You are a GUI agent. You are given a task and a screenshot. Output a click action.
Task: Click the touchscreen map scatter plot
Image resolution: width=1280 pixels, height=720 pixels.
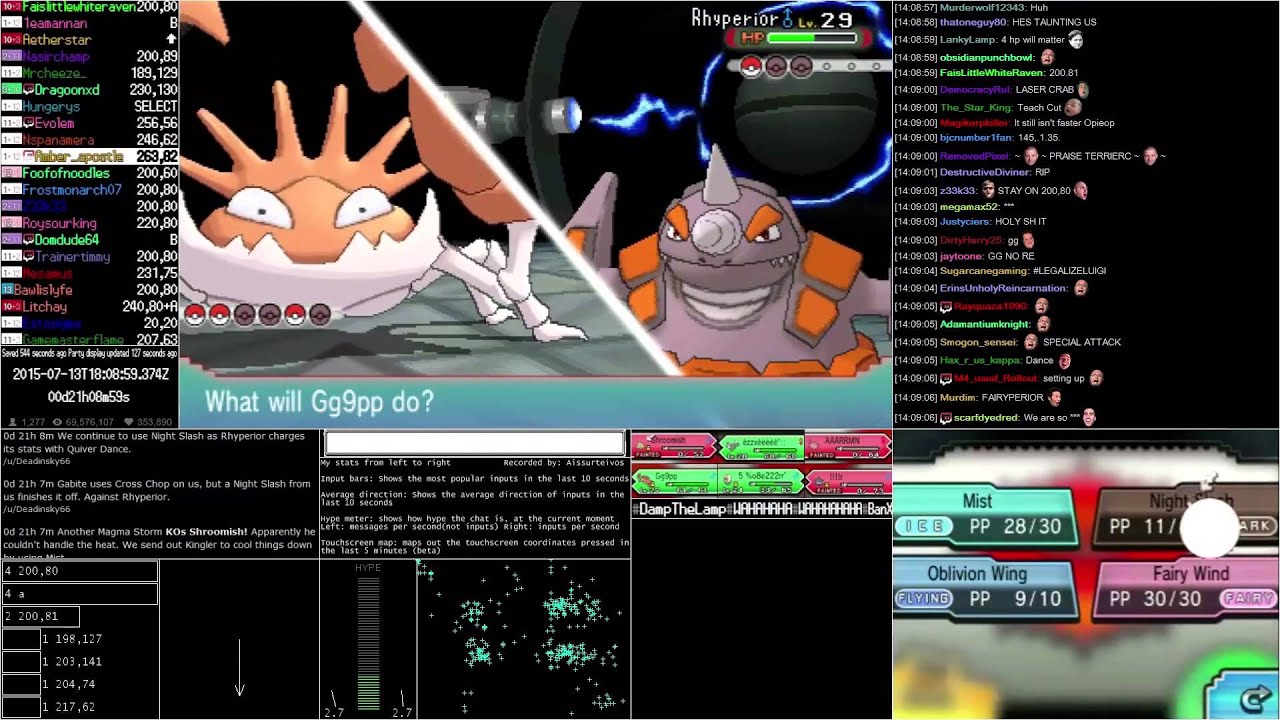point(524,638)
